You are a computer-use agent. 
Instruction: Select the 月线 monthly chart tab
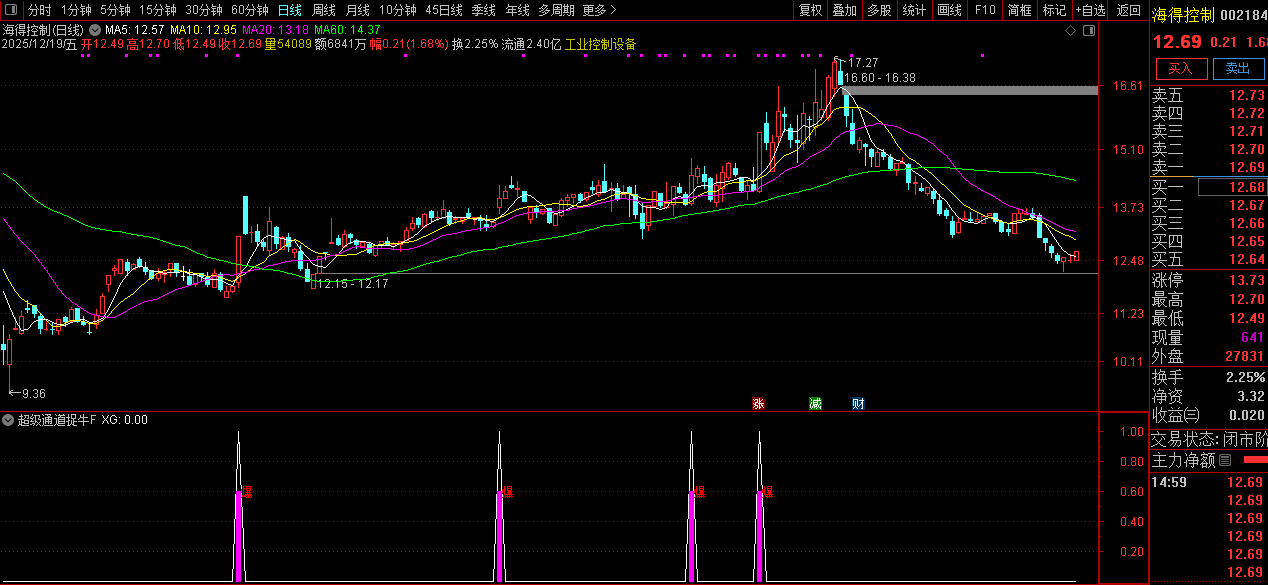tap(358, 10)
